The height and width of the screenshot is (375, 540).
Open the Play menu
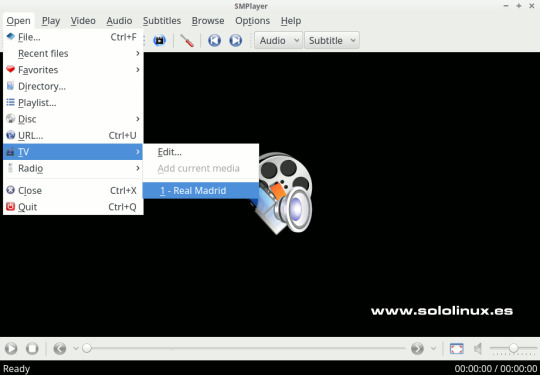point(51,21)
